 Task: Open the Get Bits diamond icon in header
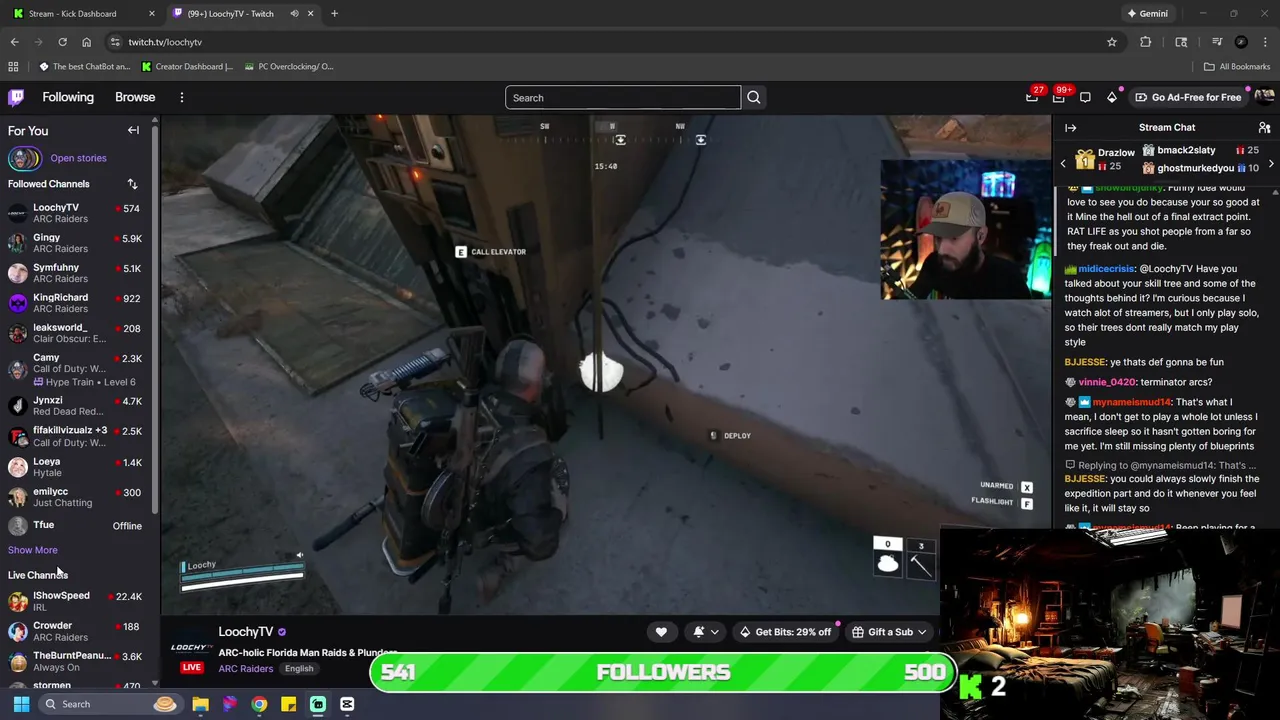tap(1112, 97)
